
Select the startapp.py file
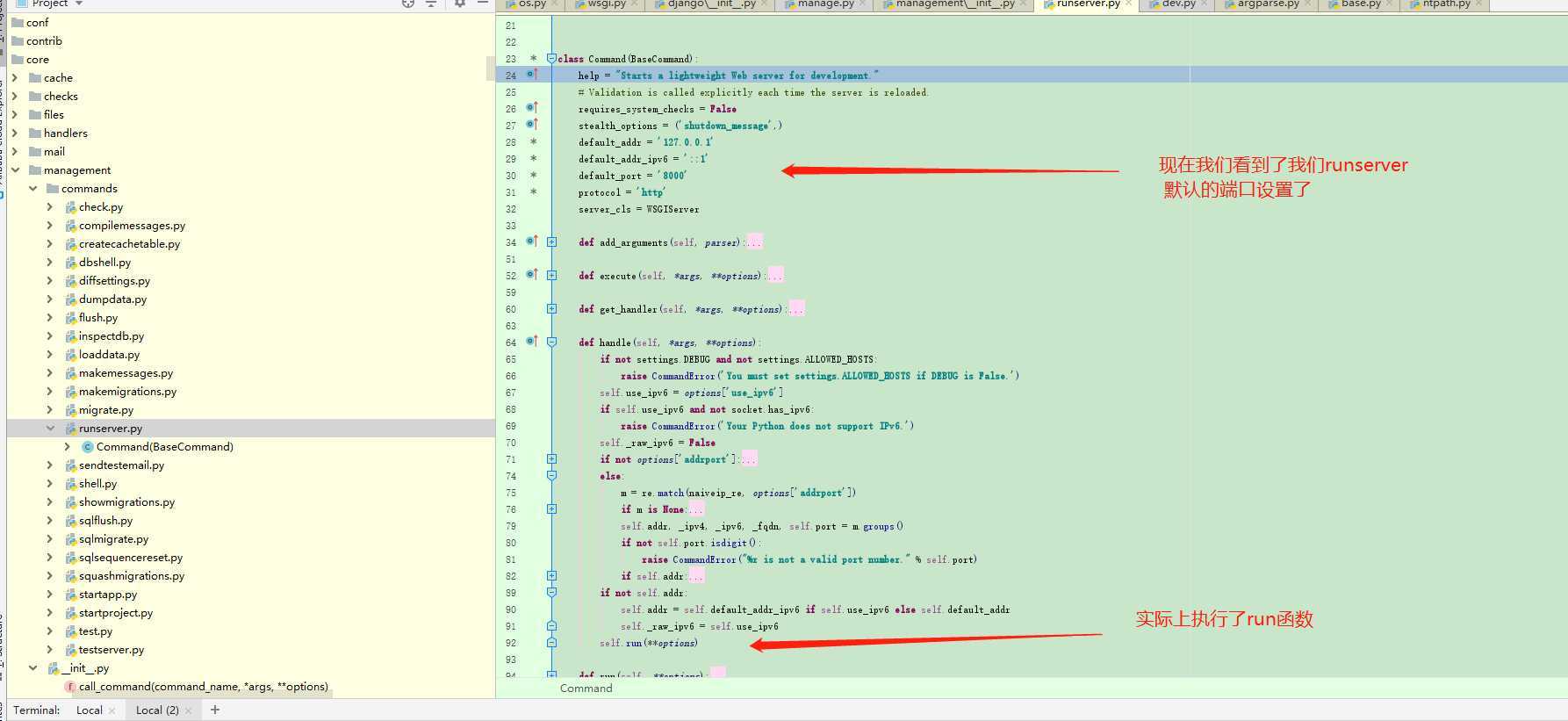[108, 595]
